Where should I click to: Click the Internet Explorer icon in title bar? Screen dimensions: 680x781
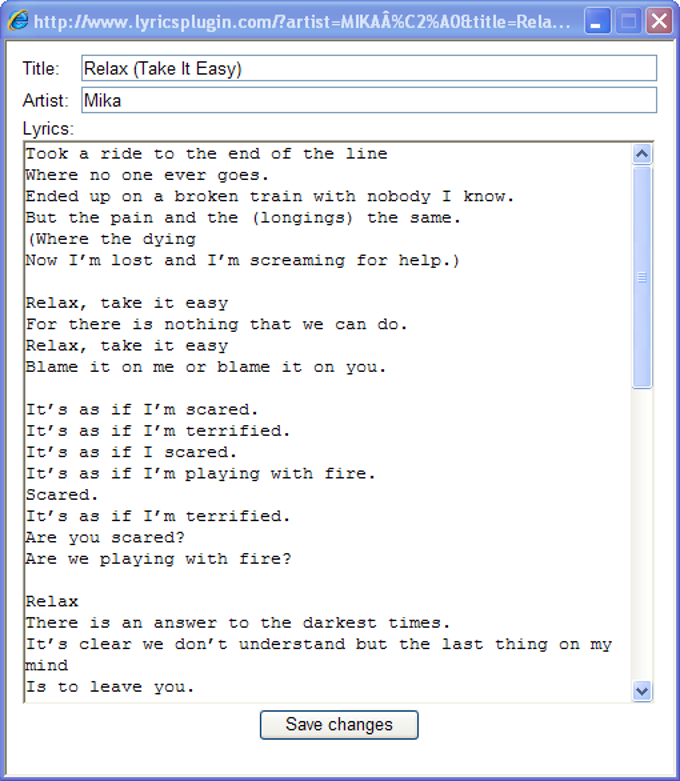point(18,21)
